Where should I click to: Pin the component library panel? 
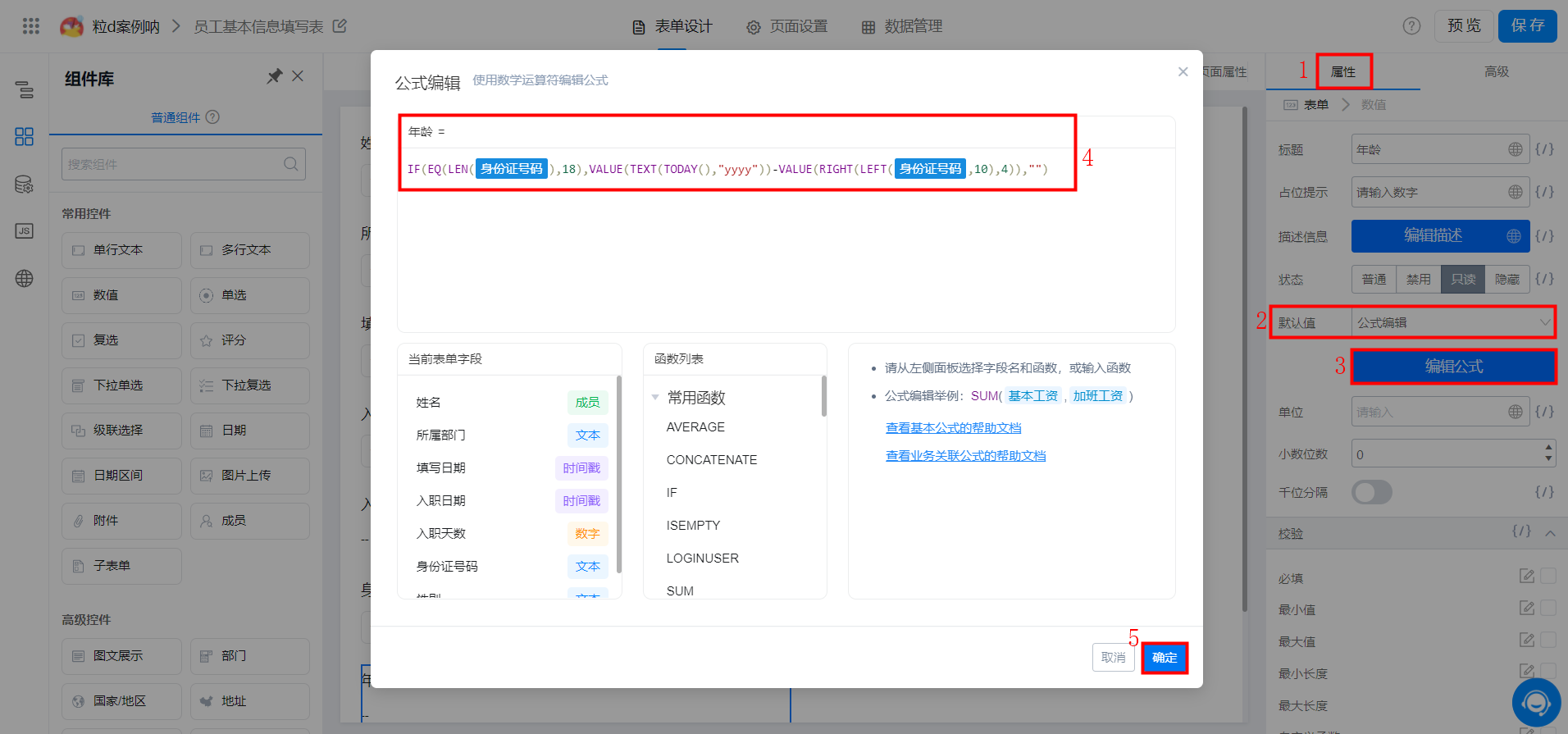pos(274,76)
